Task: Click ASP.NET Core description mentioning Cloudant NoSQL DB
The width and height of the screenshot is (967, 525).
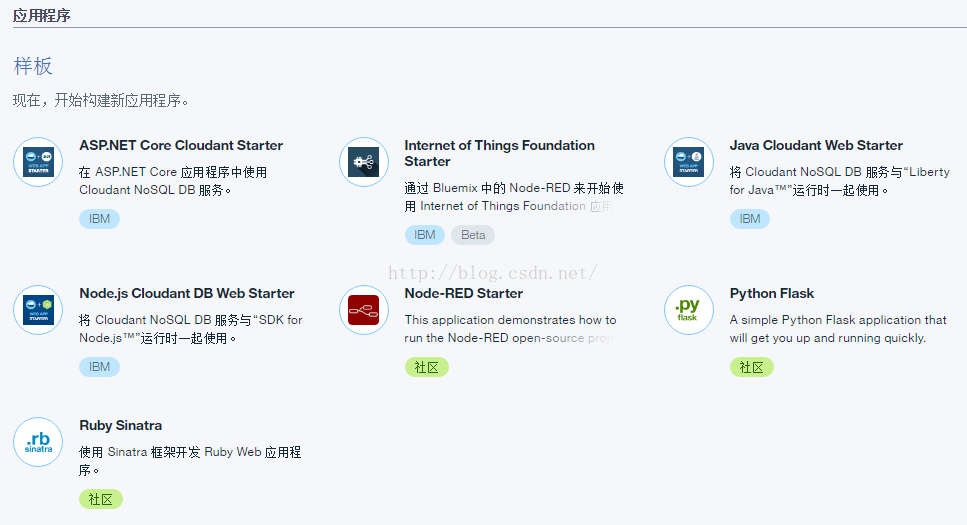Action: [x=173, y=181]
